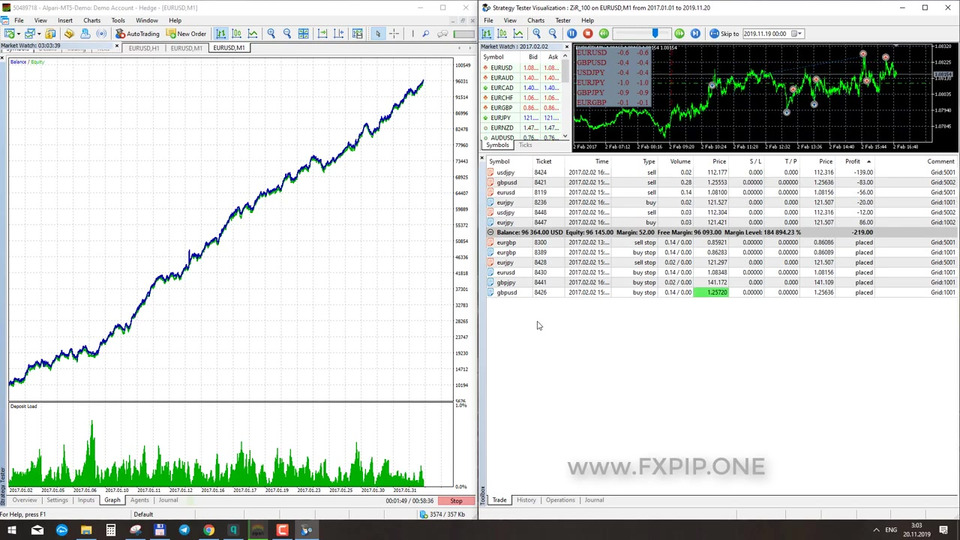The height and width of the screenshot is (540, 960).
Task: Select eurgbp 8300 sell stop order row
Action: tap(721, 242)
